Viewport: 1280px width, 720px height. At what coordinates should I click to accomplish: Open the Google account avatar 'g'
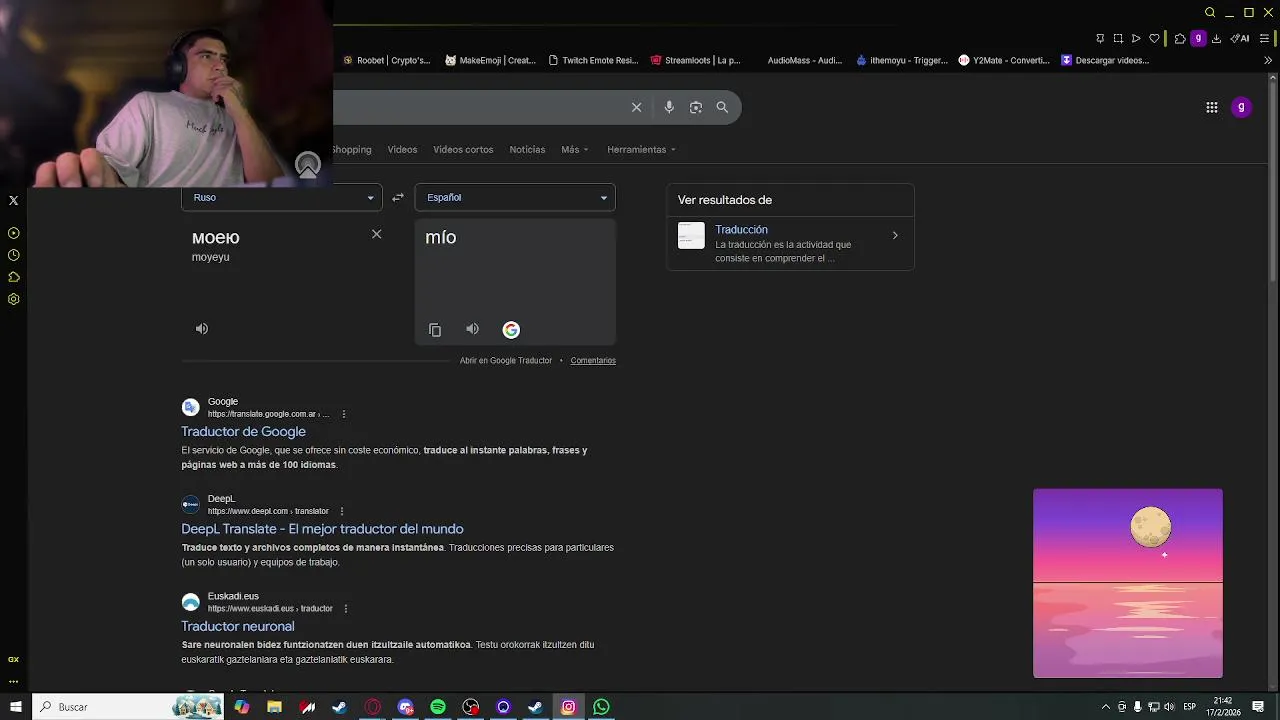click(1241, 107)
